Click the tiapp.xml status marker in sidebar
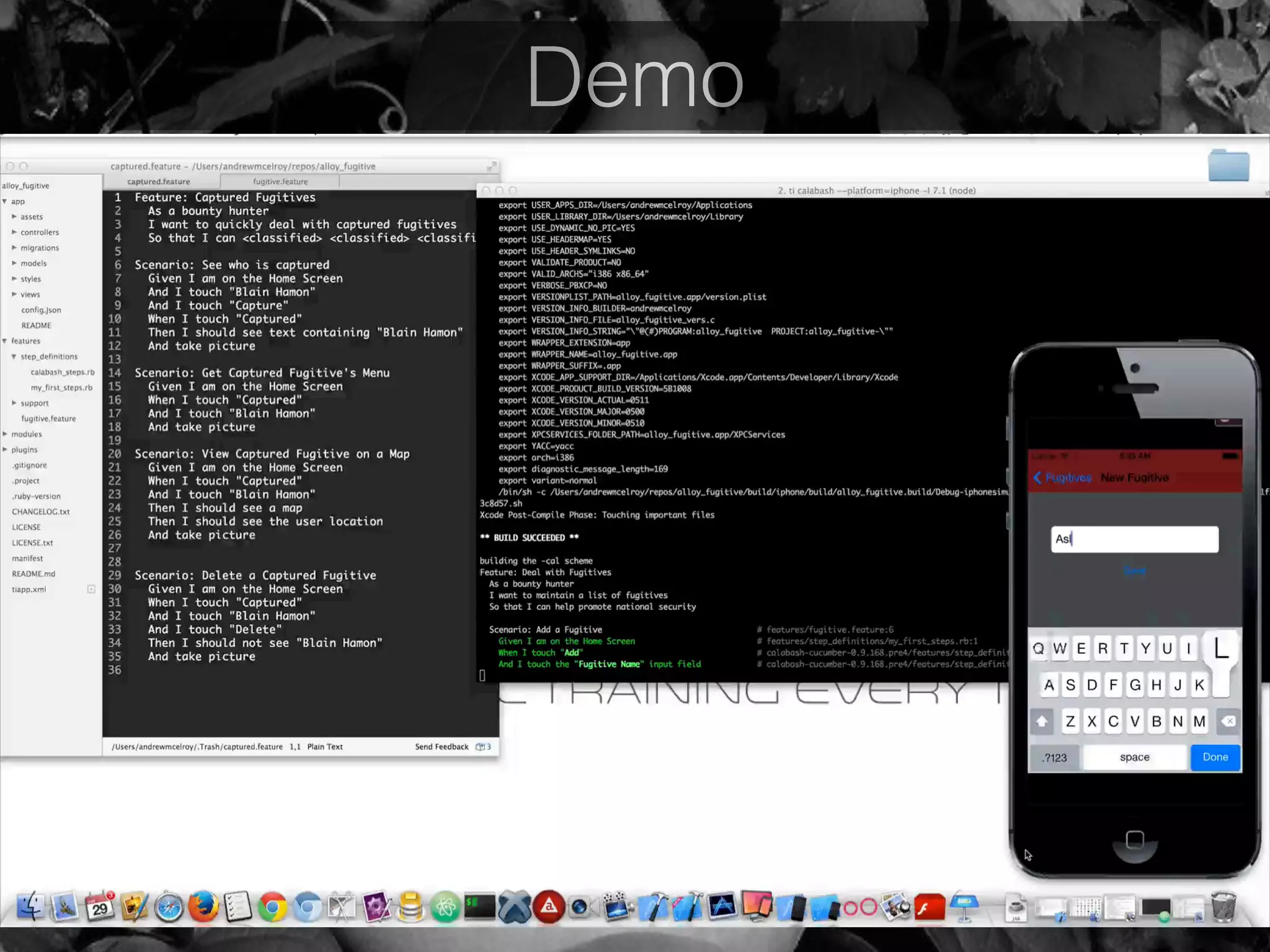The image size is (1270, 952). click(91, 589)
